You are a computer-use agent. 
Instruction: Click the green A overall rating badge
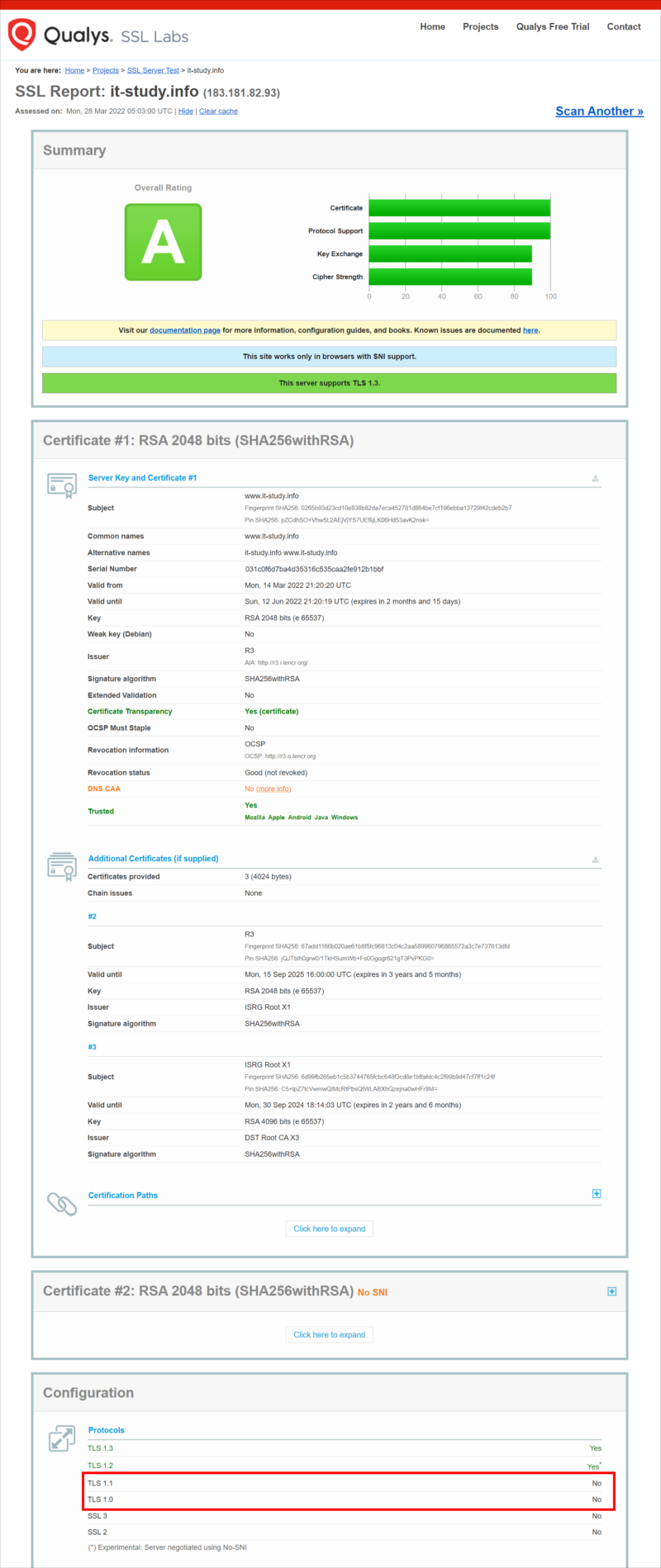163,242
